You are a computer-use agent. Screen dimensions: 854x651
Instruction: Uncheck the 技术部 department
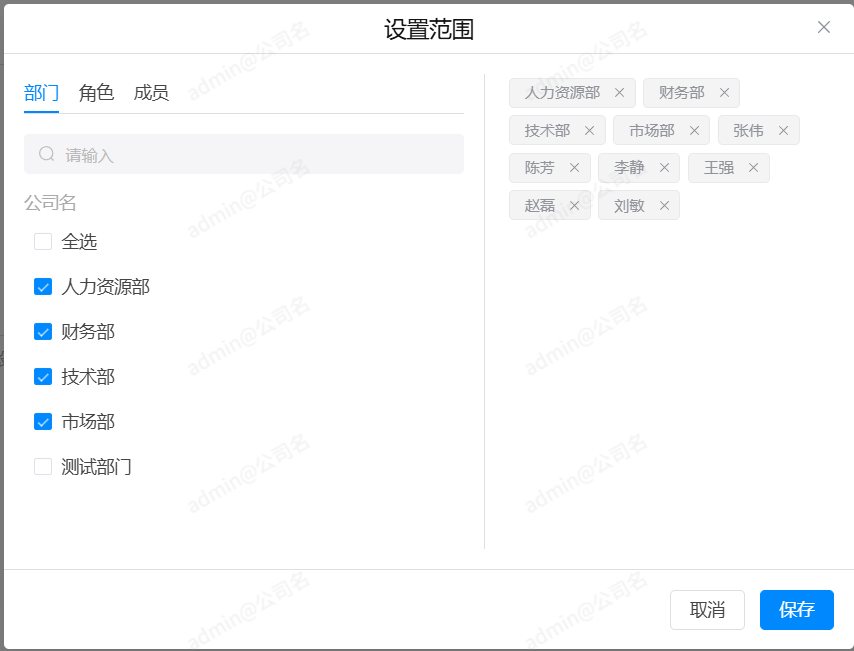tap(43, 377)
